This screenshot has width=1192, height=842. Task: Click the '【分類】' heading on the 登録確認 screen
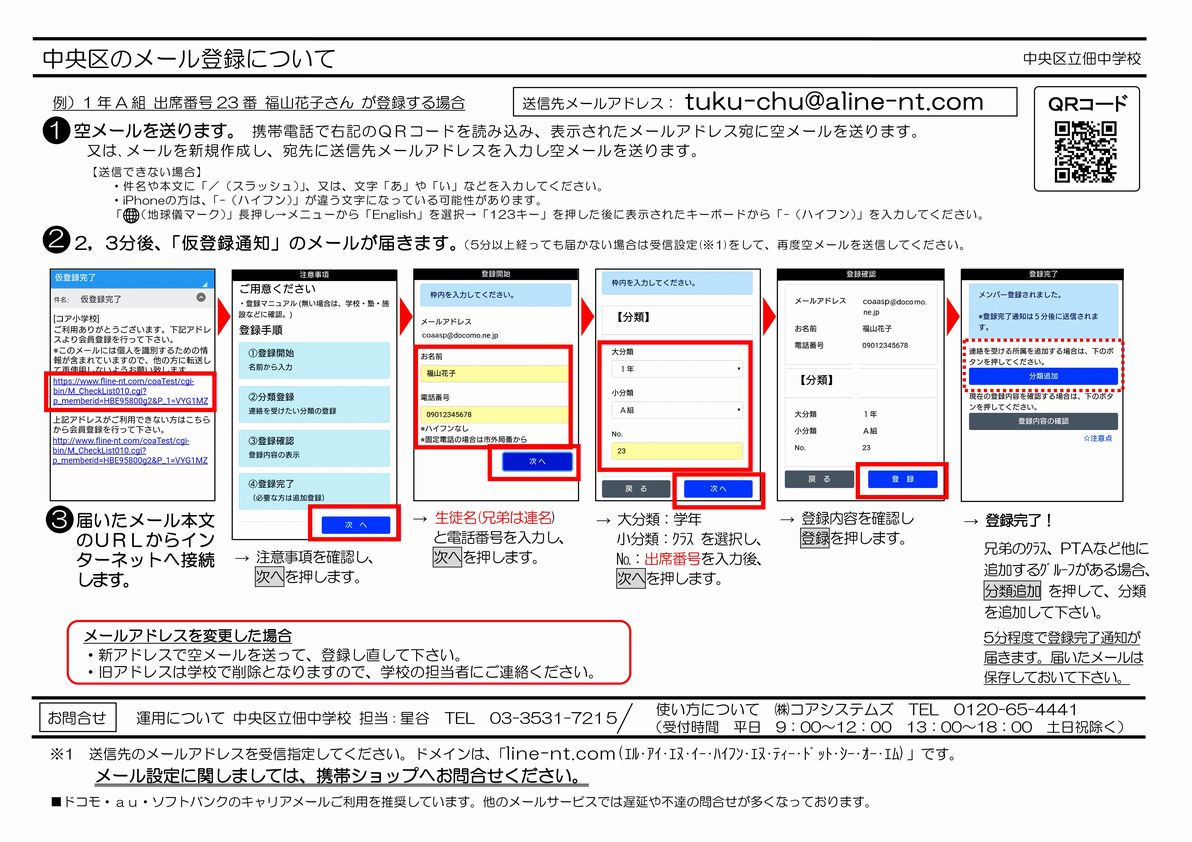pos(816,379)
